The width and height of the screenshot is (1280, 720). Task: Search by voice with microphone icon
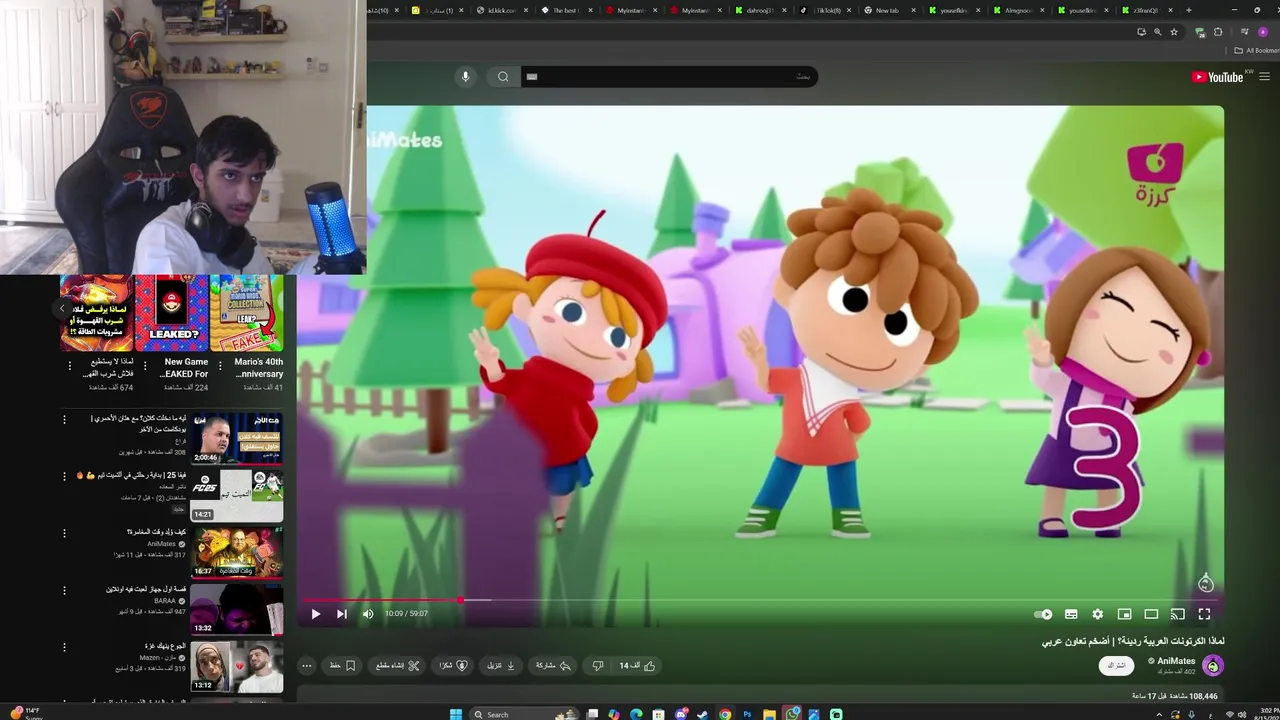coord(465,77)
